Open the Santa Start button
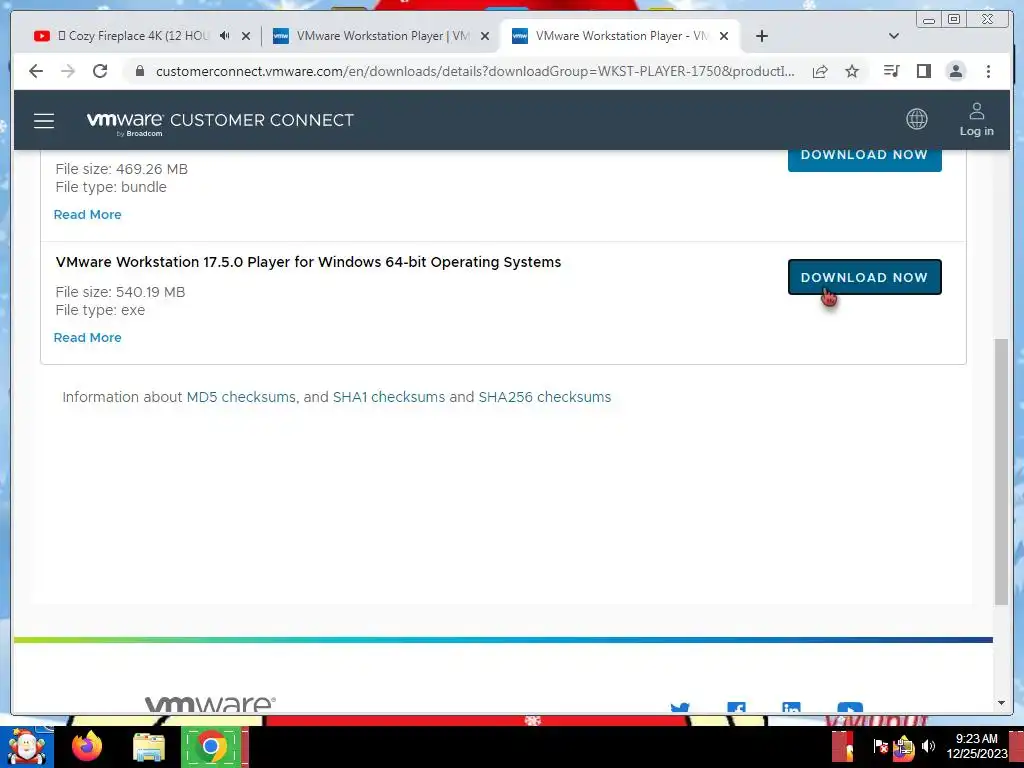The image size is (1024, 768). pos(27,747)
